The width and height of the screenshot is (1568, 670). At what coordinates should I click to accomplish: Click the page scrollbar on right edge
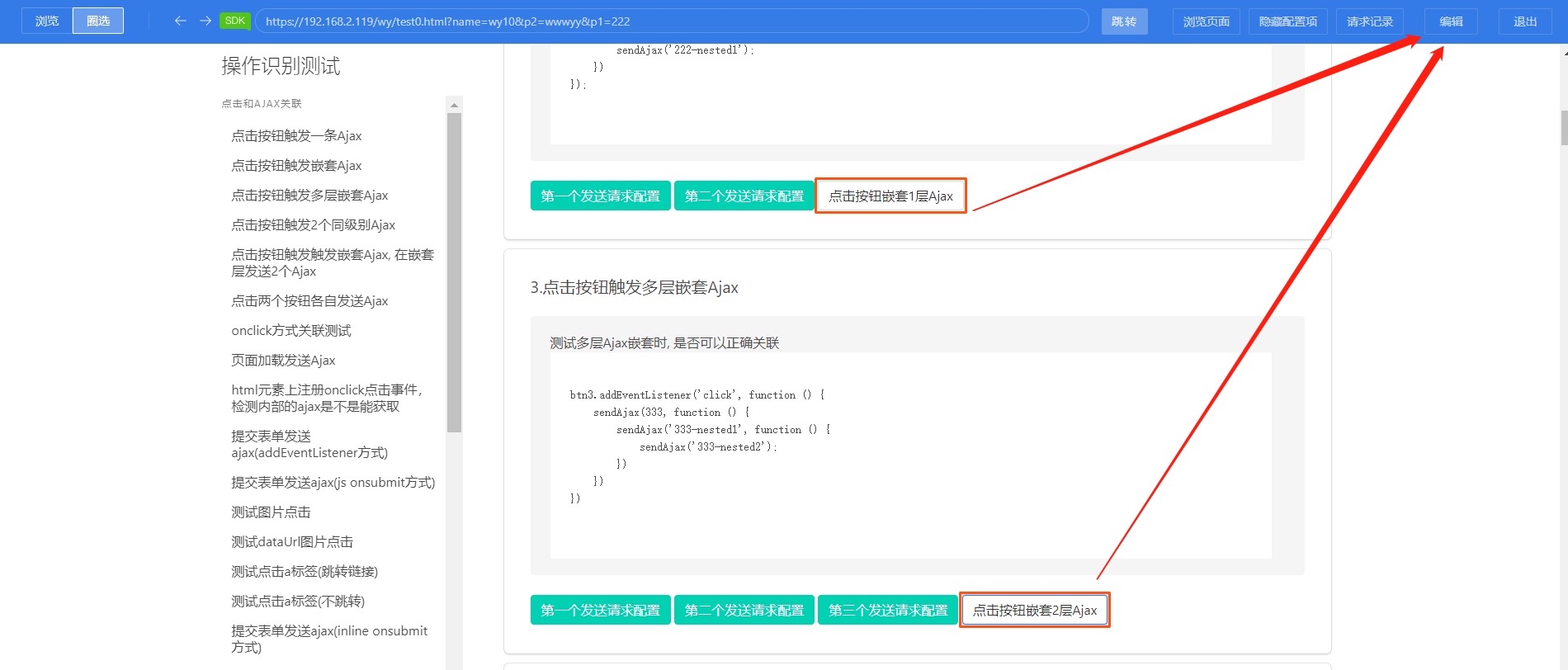tap(1564, 128)
